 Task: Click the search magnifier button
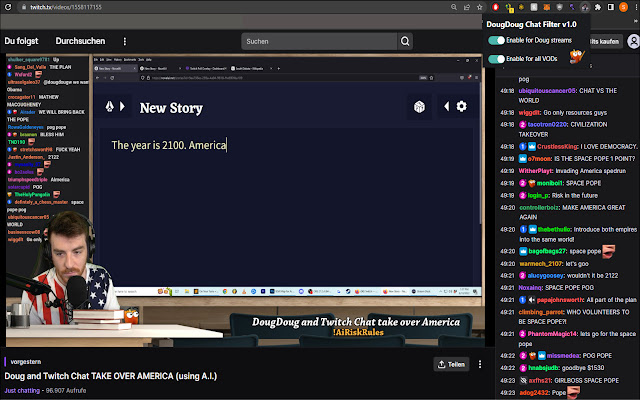tap(405, 41)
